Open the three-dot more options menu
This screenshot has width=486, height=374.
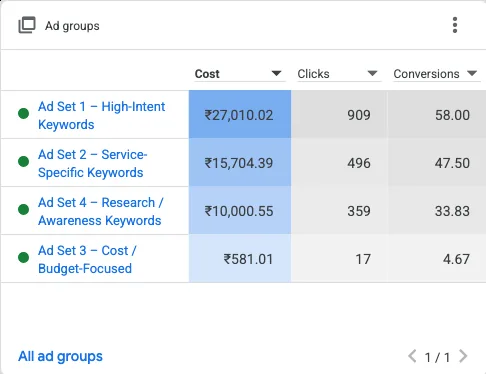pos(455,25)
